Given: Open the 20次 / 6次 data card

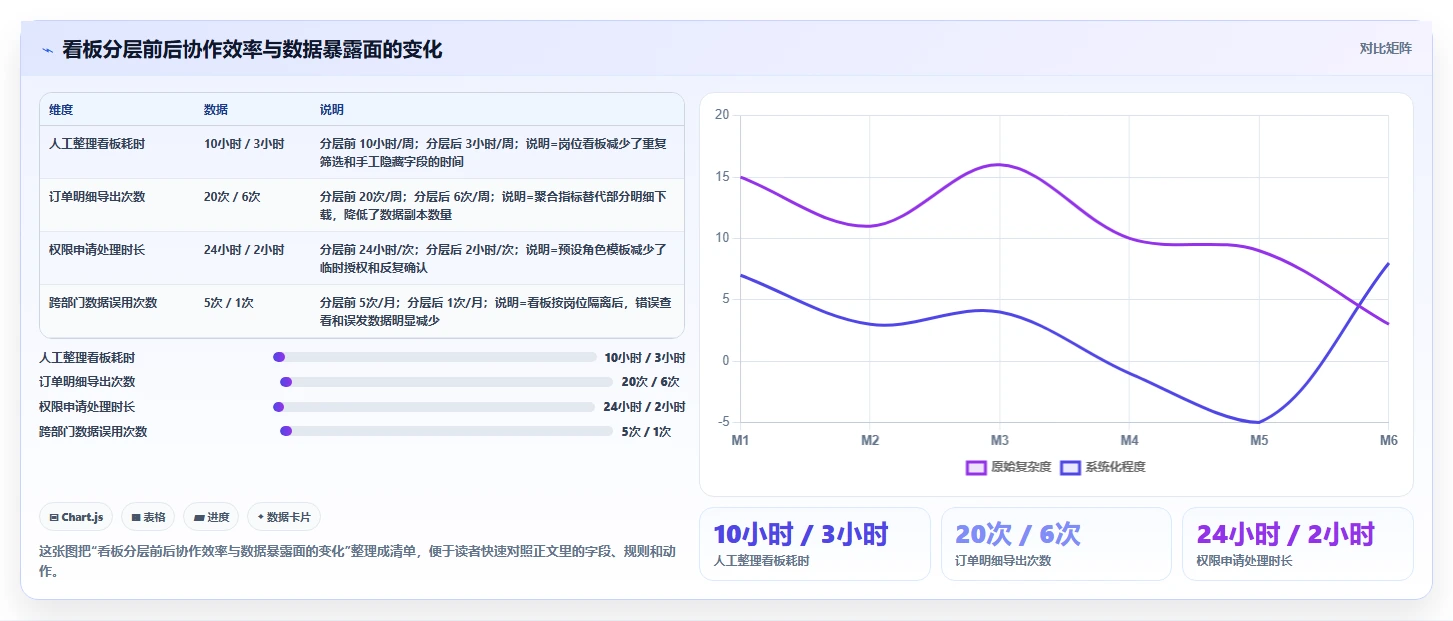Looking at the screenshot, I should coord(1056,544).
